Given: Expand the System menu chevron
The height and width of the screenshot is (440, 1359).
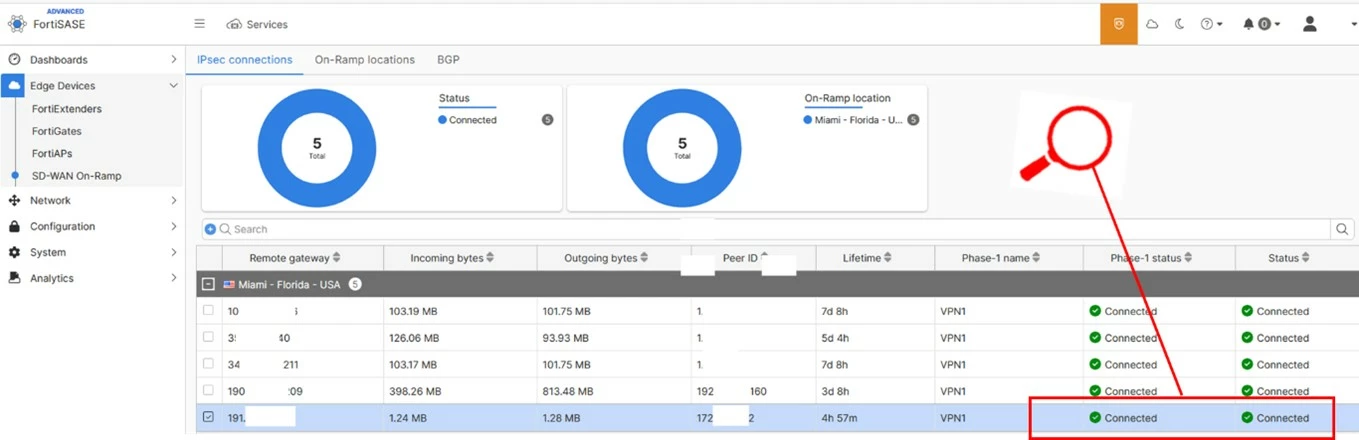Looking at the screenshot, I should [174, 252].
